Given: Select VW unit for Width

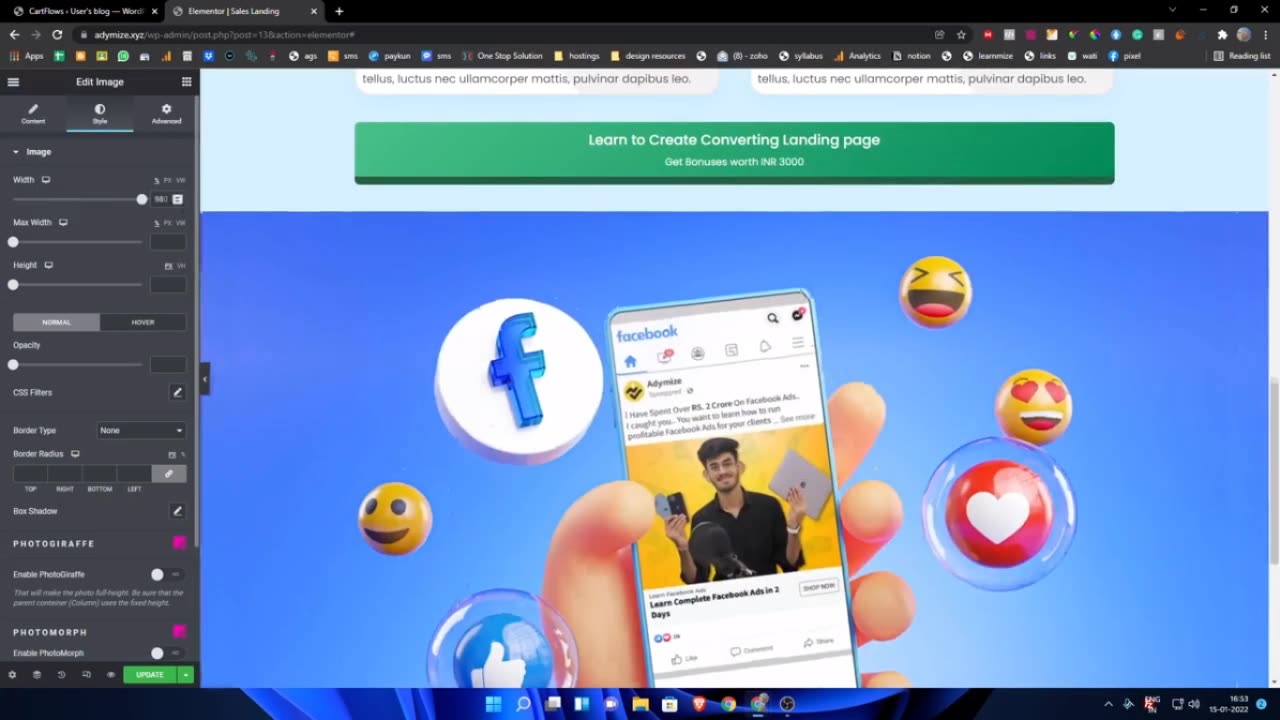Looking at the screenshot, I should pos(181,181).
